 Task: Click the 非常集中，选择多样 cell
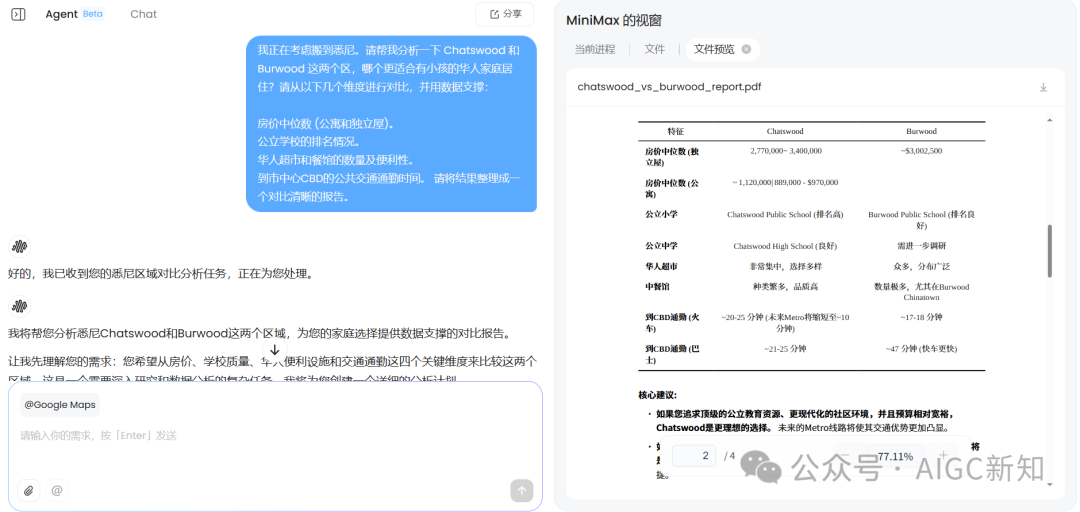pyautogui.click(x=785, y=266)
